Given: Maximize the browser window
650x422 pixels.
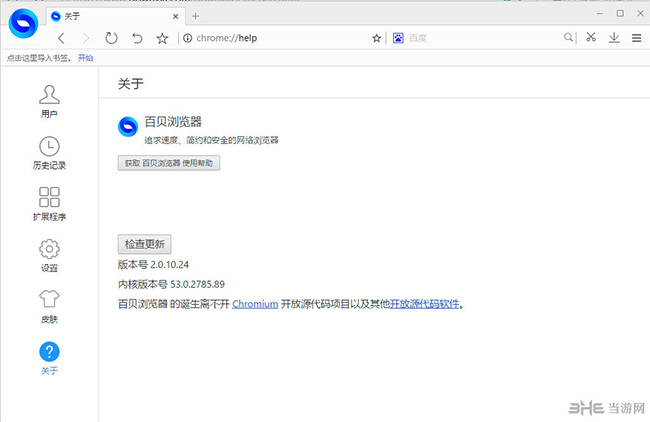Looking at the screenshot, I should (620, 14).
